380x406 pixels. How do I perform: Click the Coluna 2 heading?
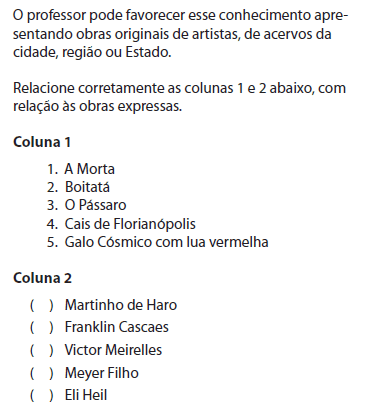(42, 278)
